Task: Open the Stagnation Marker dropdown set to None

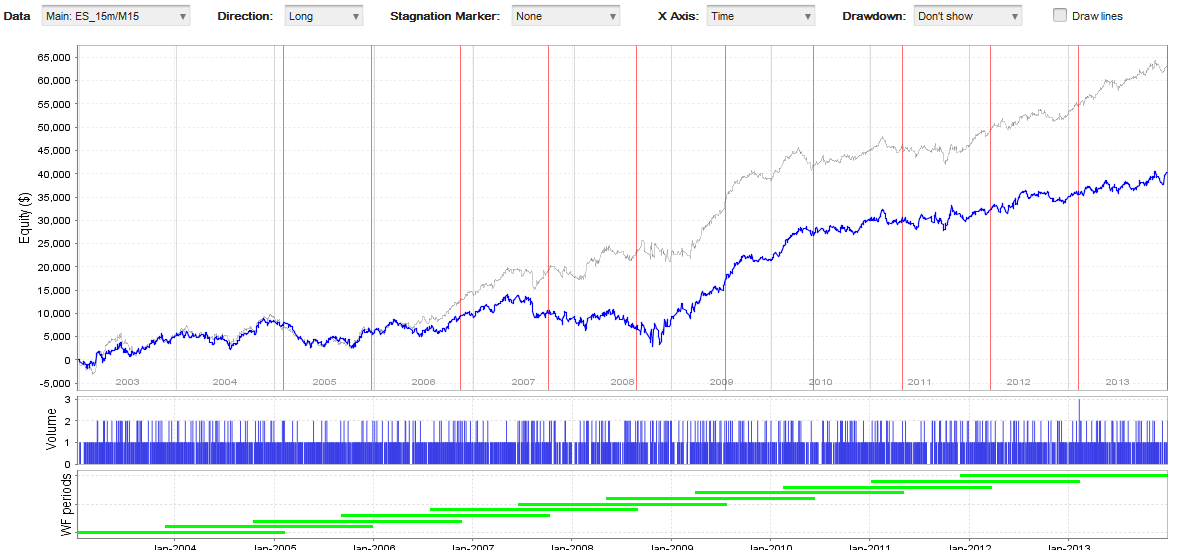Action: tap(566, 16)
